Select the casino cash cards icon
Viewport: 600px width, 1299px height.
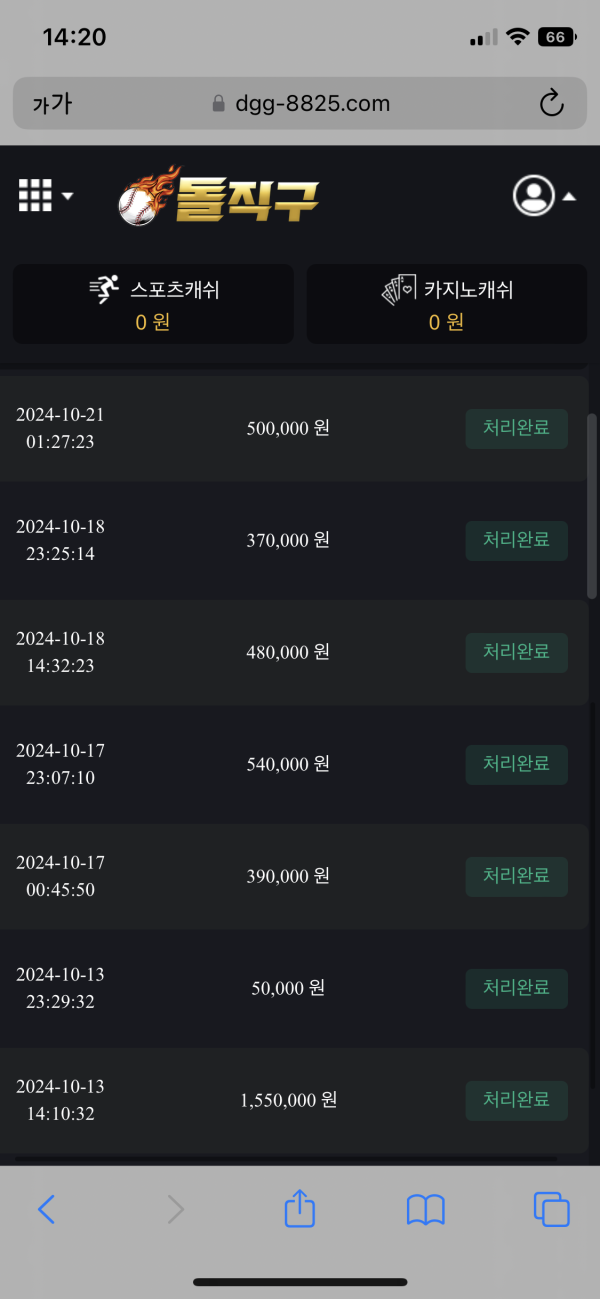pos(398,290)
